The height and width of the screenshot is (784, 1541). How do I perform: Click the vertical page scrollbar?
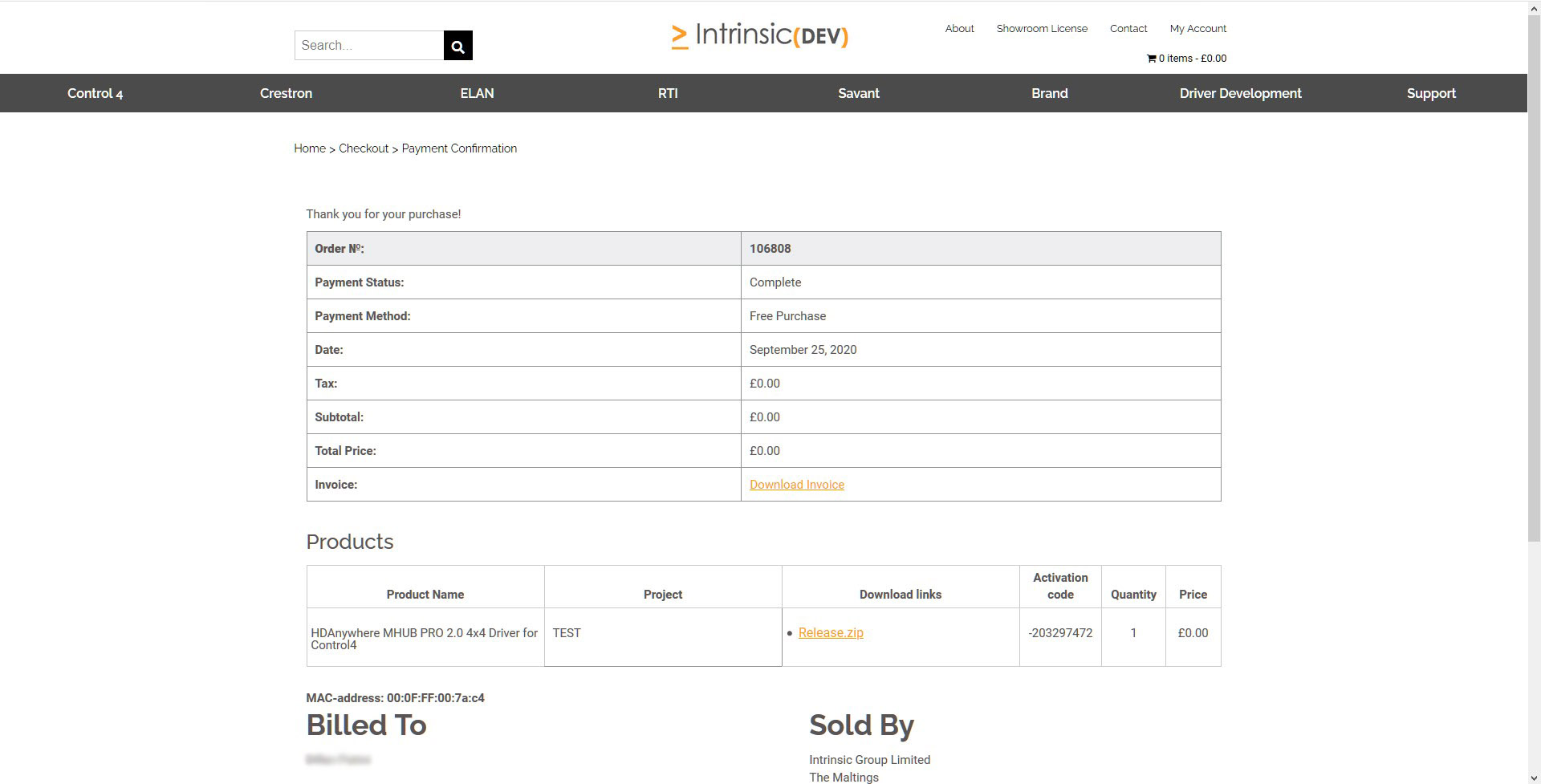(1534, 273)
